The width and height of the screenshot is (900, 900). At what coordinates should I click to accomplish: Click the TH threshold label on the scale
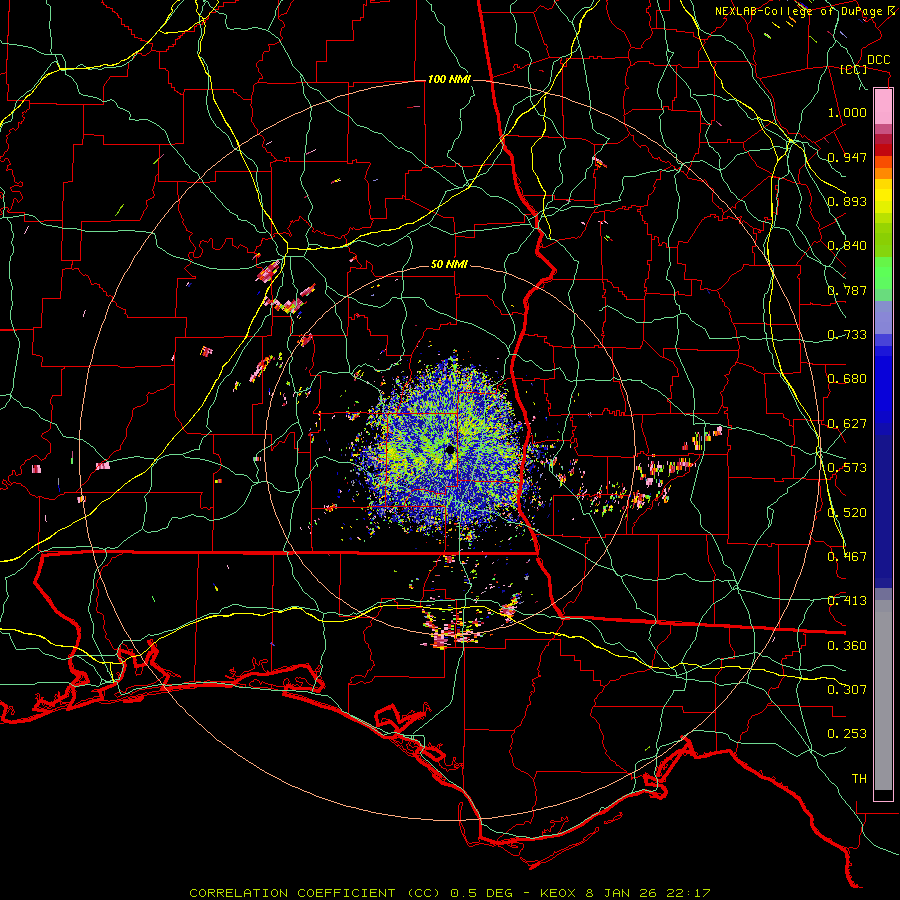(859, 779)
